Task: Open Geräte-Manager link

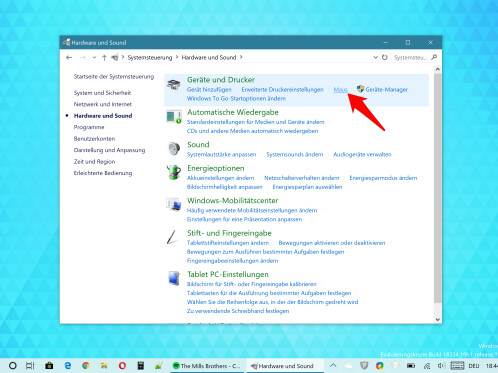Action: click(x=386, y=89)
